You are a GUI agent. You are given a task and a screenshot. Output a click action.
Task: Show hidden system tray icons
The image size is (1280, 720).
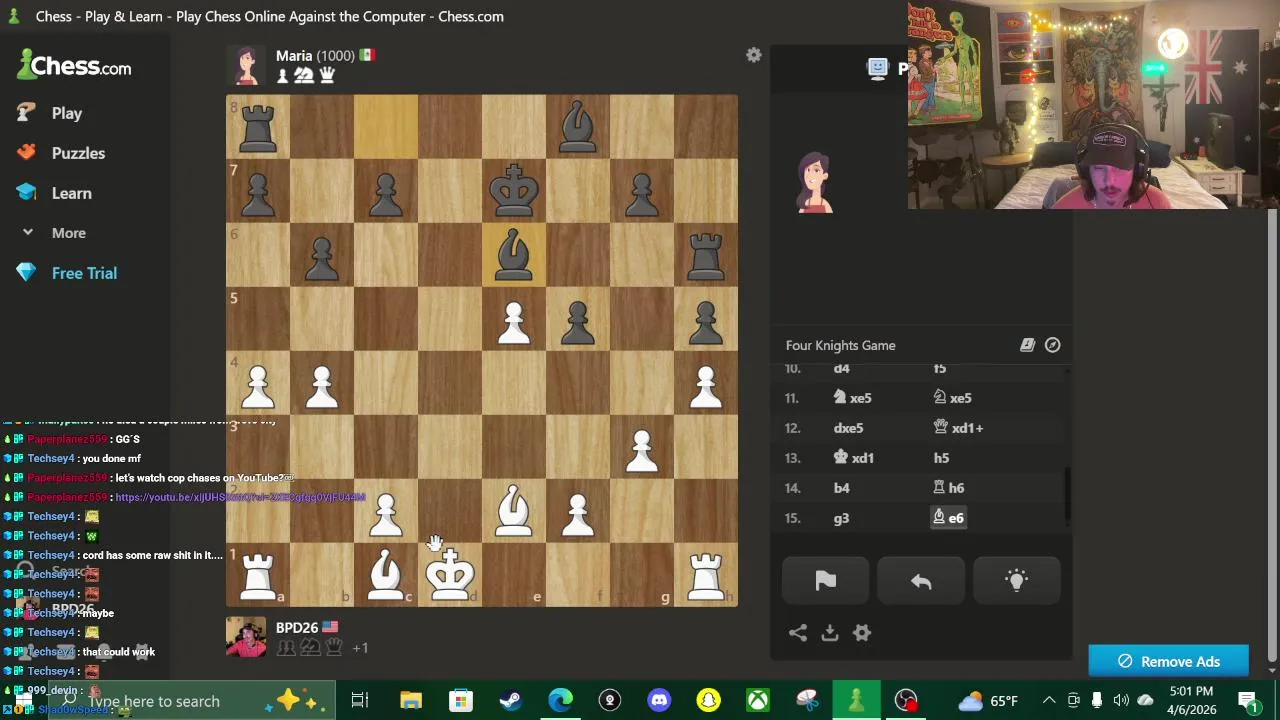[x=1048, y=701]
